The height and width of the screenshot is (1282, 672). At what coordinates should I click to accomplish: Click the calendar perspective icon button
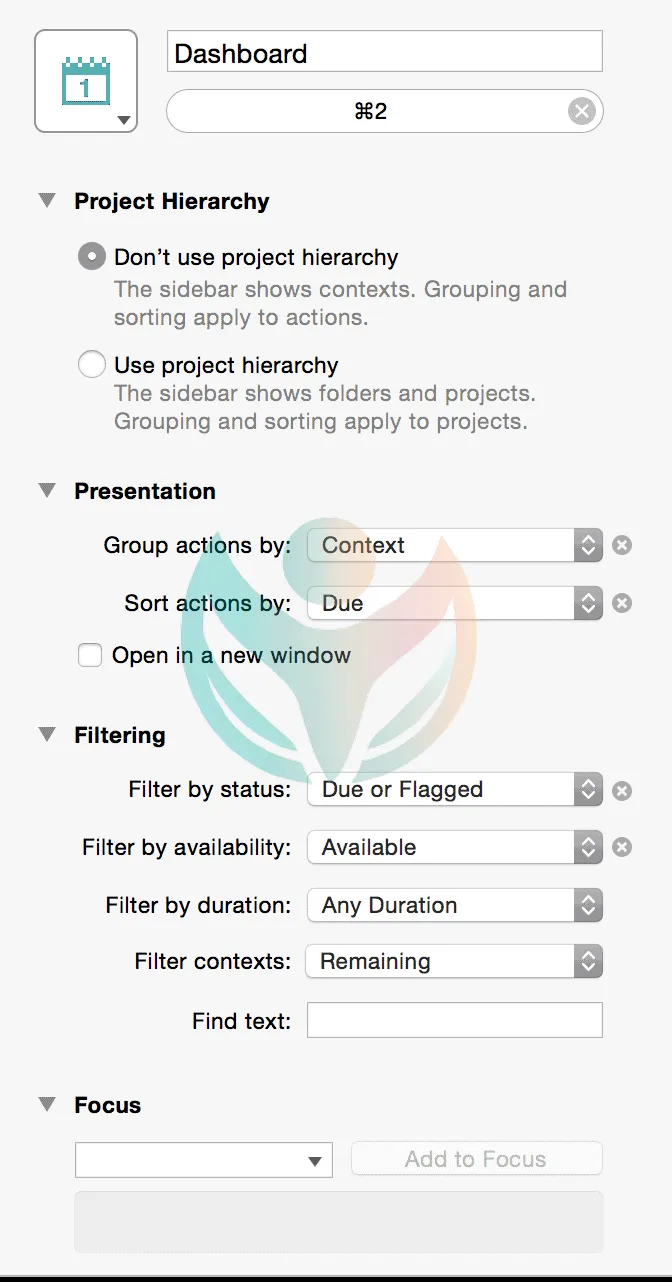pyautogui.click(x=85, y=81)
